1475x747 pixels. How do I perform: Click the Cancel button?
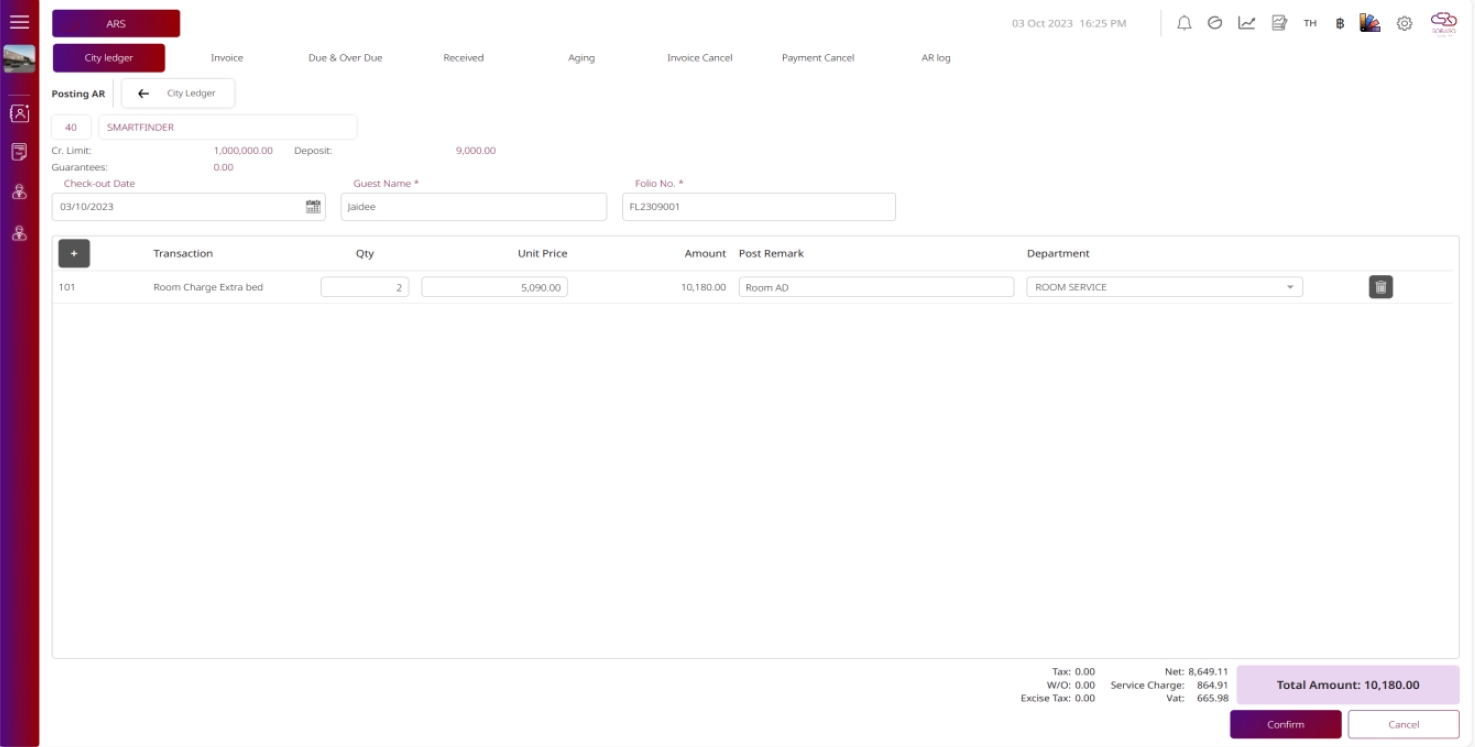pyautogui.click(x=1403, y=724)
